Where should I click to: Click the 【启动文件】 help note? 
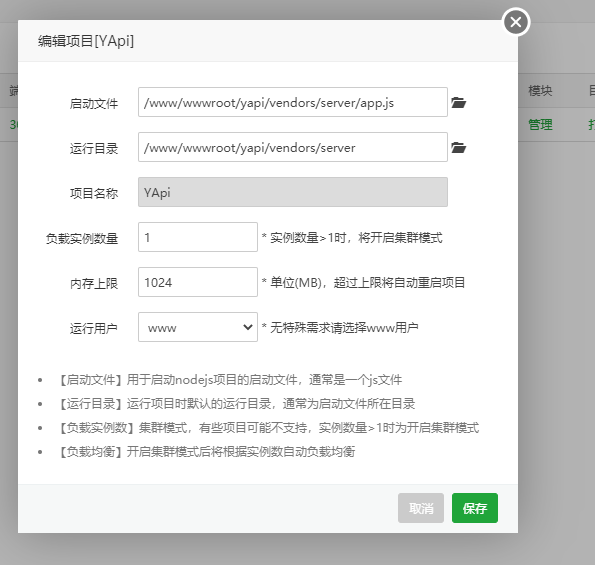(229, 379)
